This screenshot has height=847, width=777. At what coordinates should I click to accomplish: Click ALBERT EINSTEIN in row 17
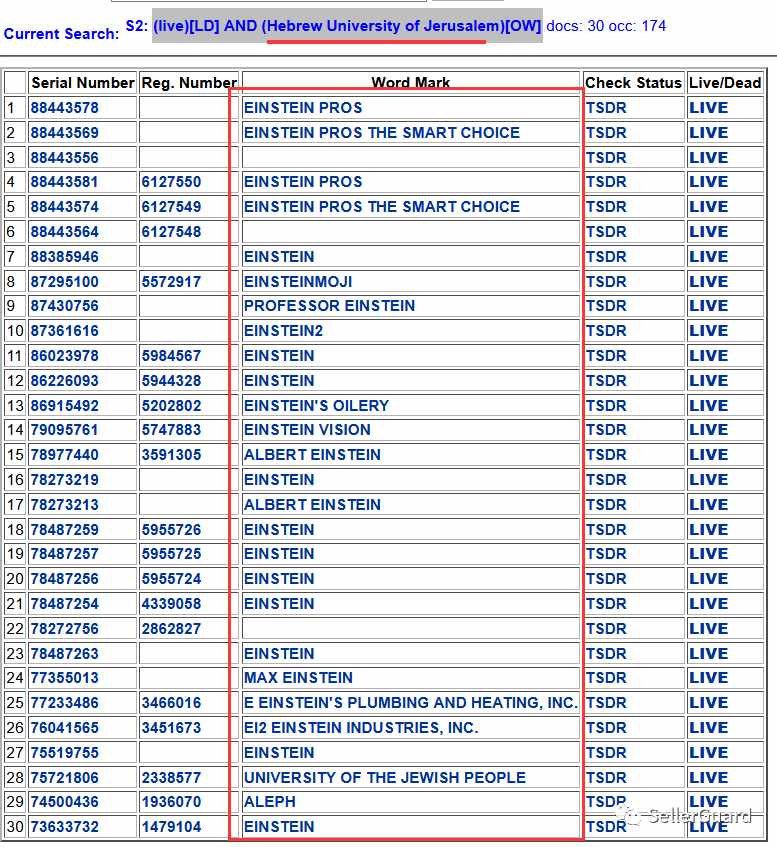tap(312, 505)
